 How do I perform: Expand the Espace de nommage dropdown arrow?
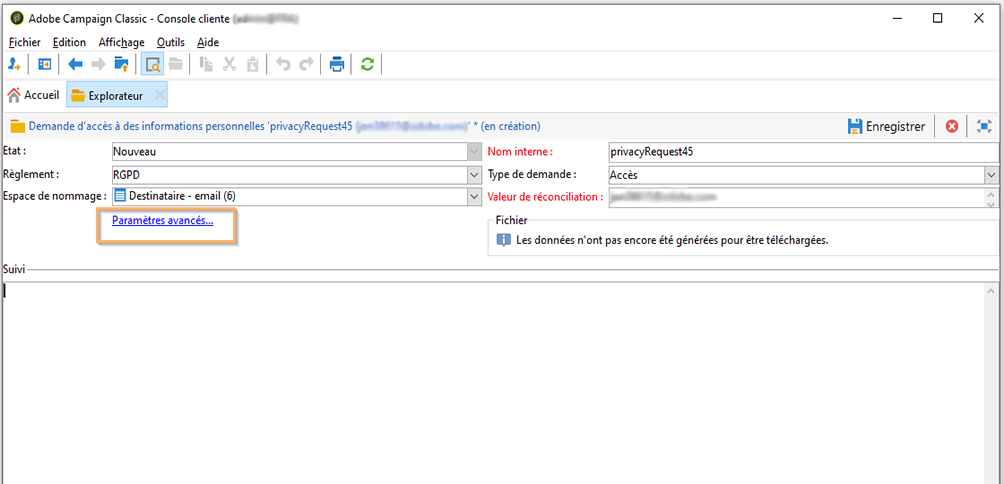pos(474,196)
